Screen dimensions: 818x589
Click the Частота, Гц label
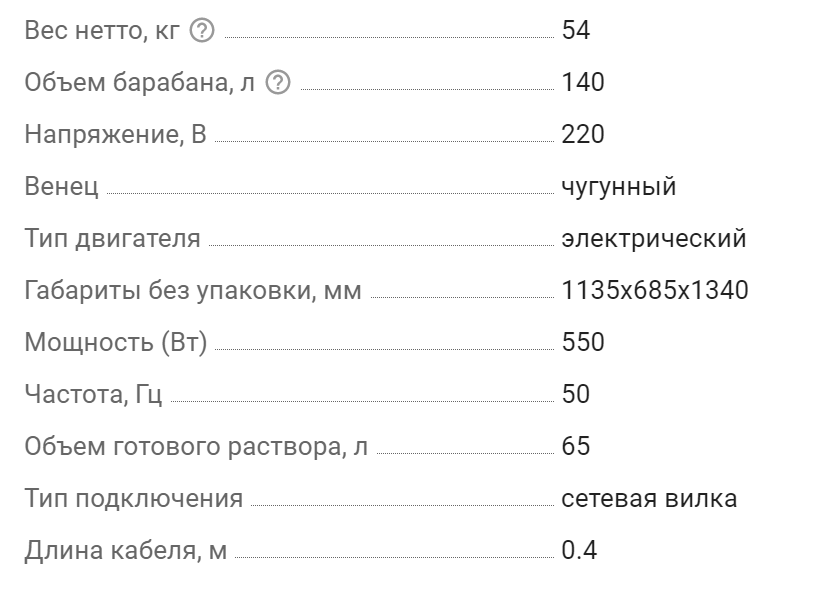coord(93,395)
